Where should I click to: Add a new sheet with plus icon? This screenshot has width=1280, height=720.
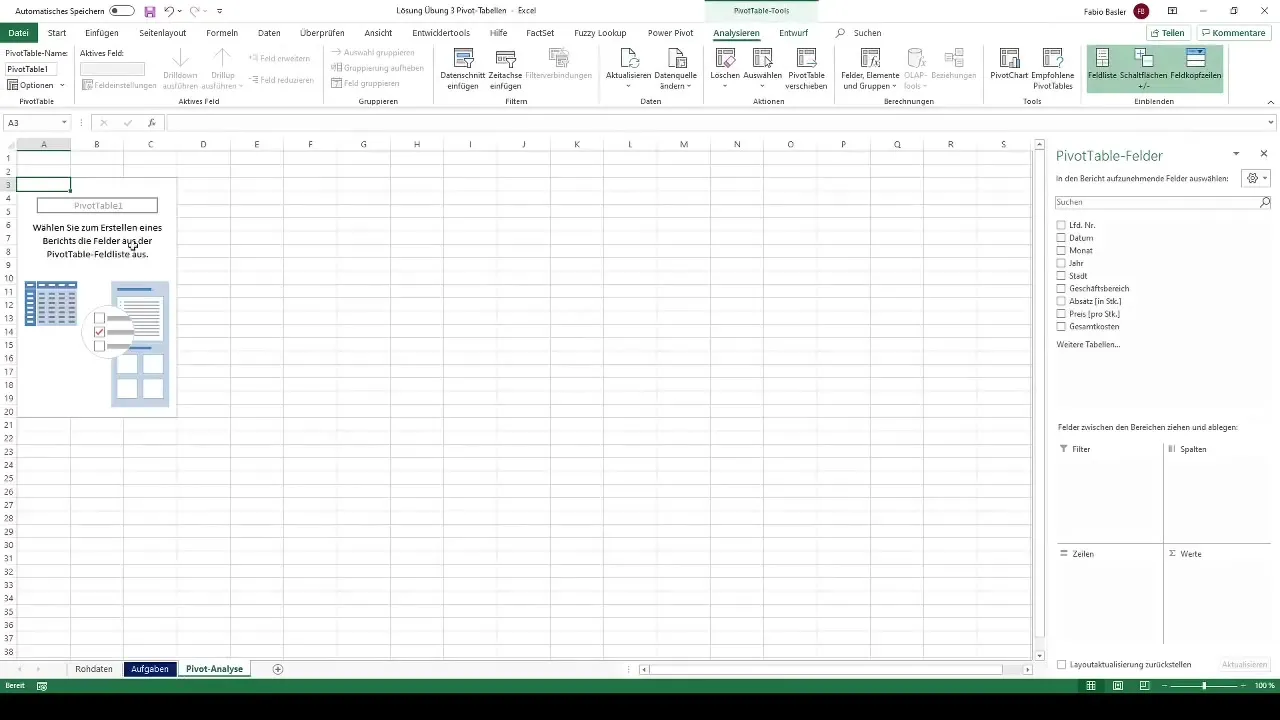coord(278,669)
